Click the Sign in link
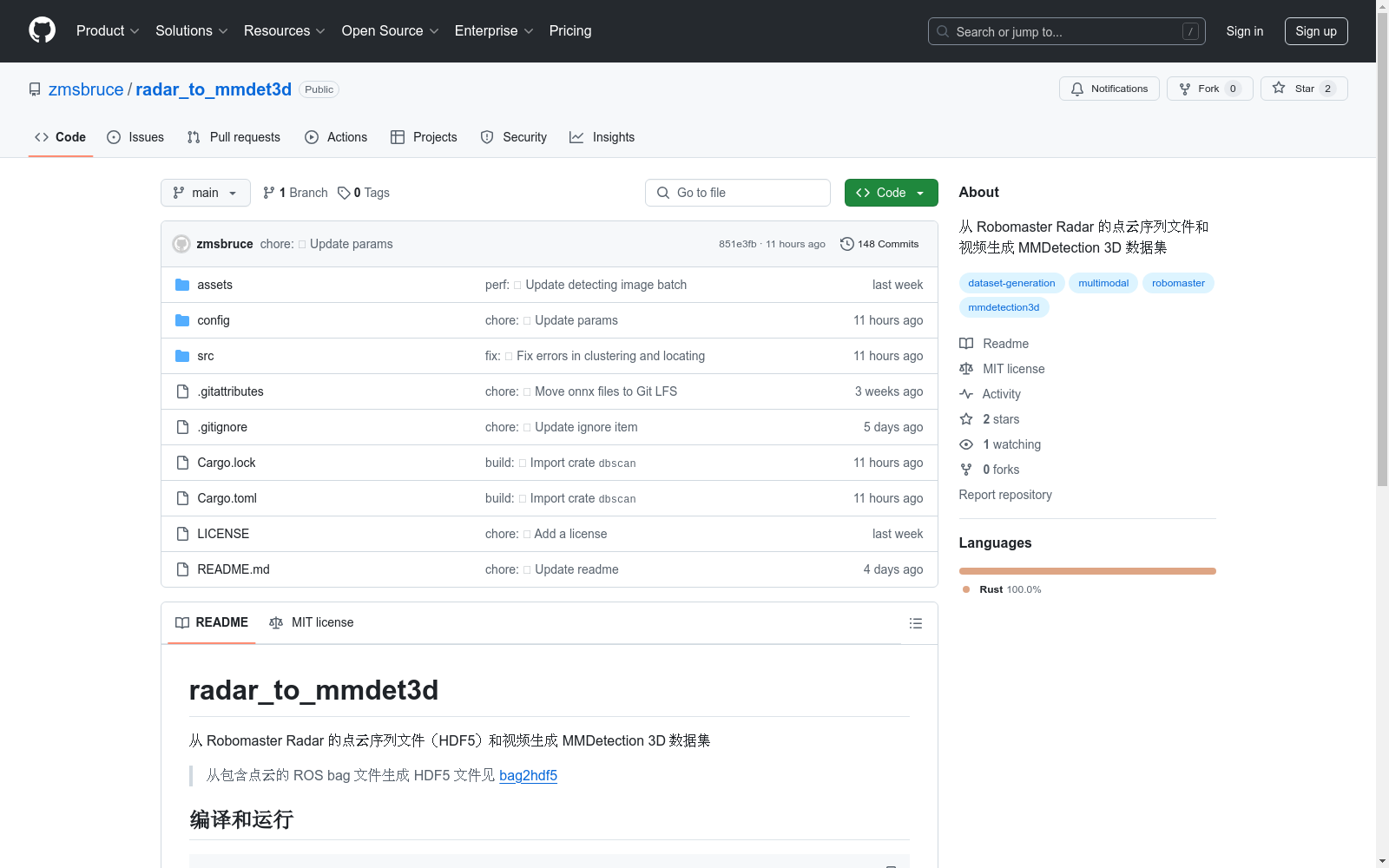Viewport: 1389px width, 868px height. pyautogui.click(x=1245, y=31)
